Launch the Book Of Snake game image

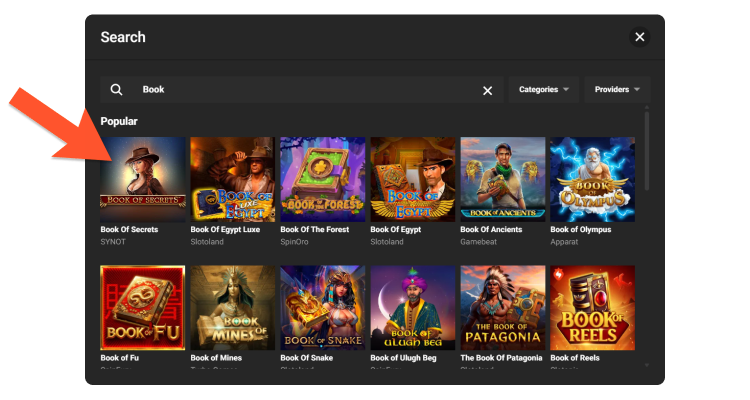323,307
